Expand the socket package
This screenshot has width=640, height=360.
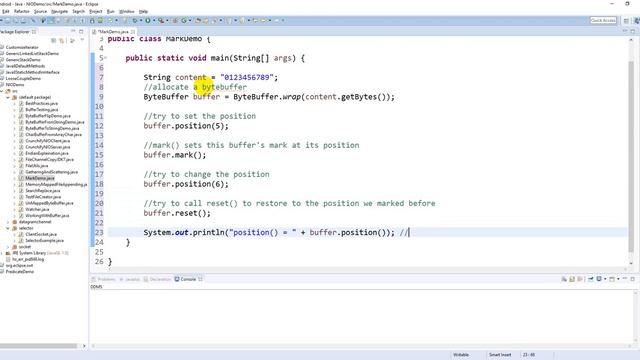click(x=8, y=247)
